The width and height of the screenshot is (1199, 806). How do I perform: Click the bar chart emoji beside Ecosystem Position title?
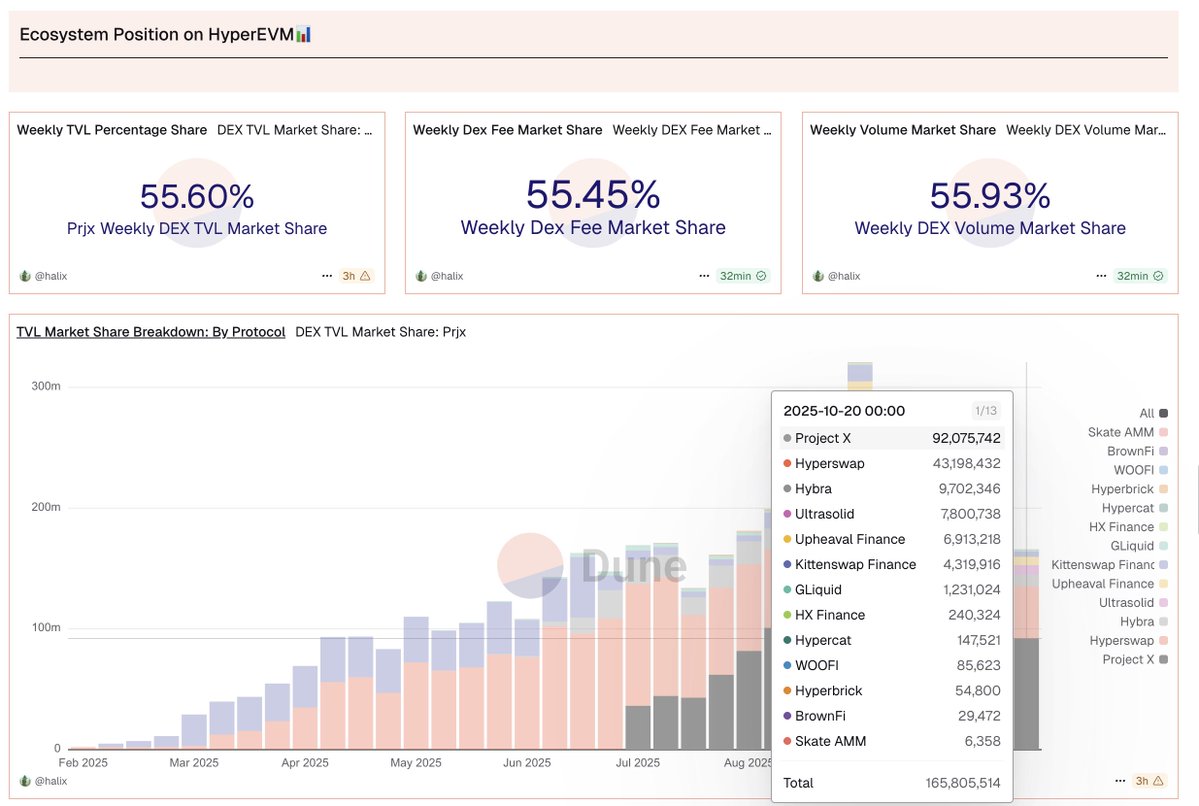(x=304, y=34)
